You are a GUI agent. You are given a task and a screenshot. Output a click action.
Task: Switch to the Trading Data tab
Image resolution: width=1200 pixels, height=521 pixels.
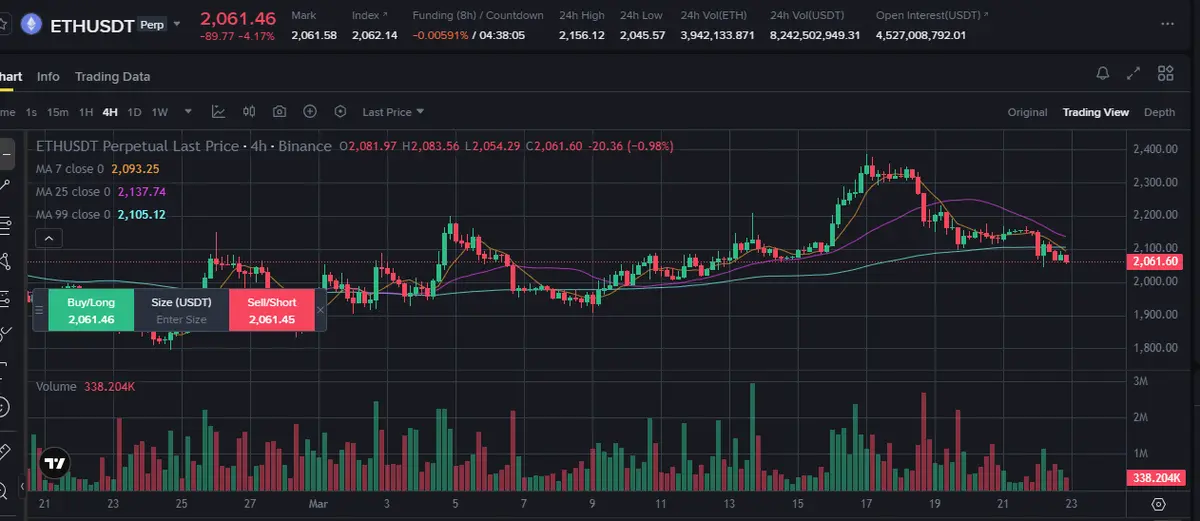(x=112, y=76)
